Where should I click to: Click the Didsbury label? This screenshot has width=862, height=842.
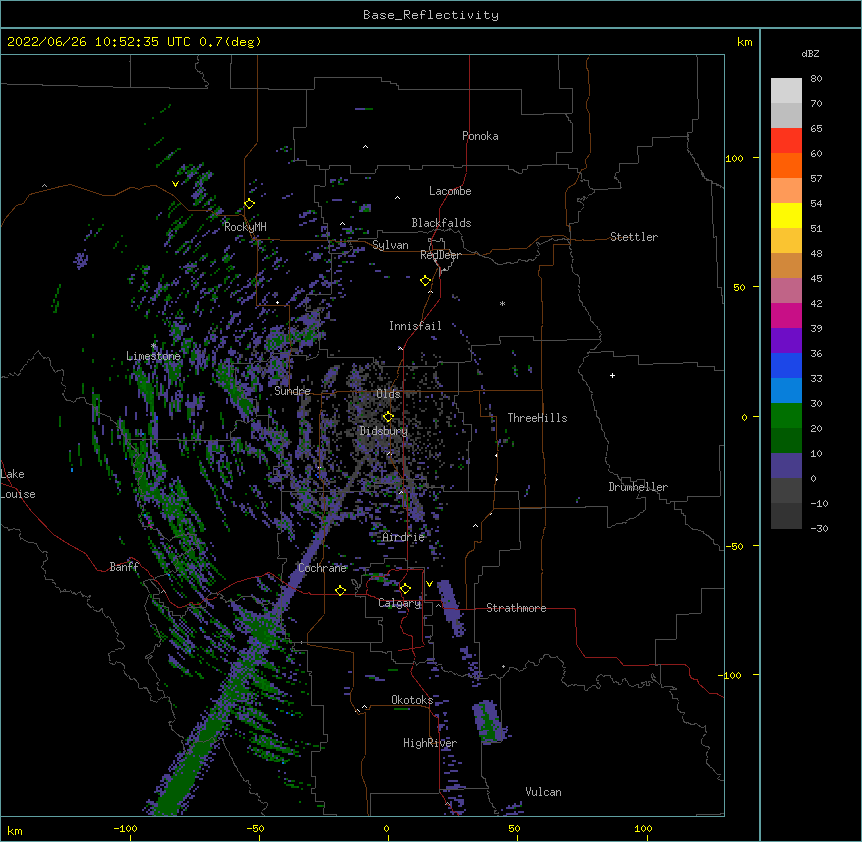[x=384, y=431]
